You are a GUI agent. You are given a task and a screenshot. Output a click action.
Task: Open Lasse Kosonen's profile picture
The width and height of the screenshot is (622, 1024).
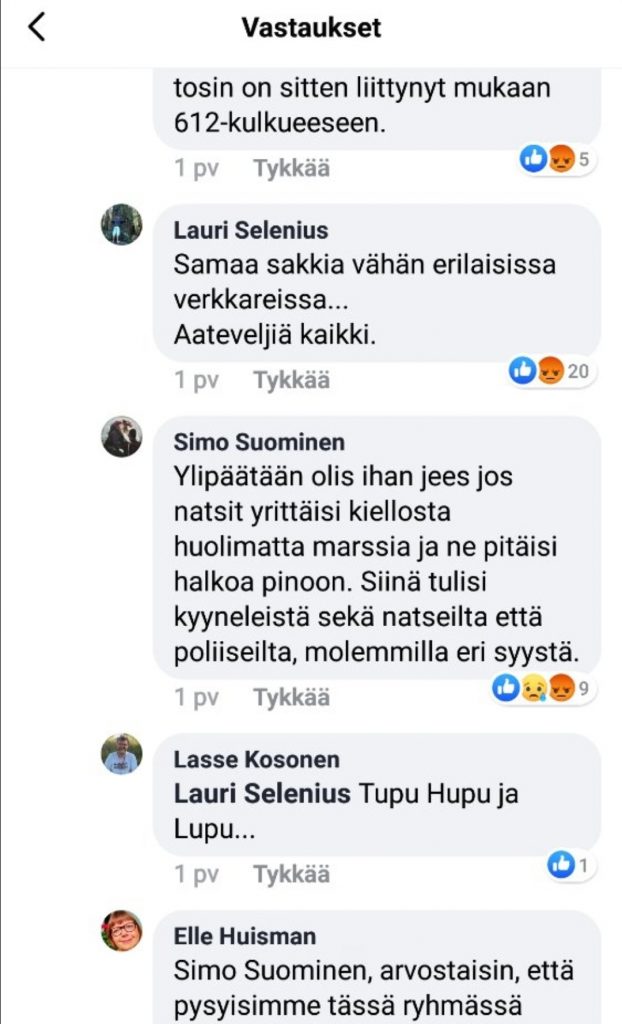(122, 754)
